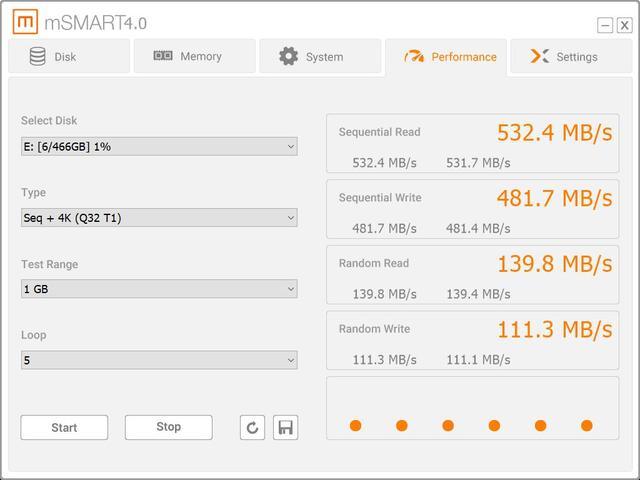Click the Random Write label
This screenshot has height=480, width=640.
374,329
